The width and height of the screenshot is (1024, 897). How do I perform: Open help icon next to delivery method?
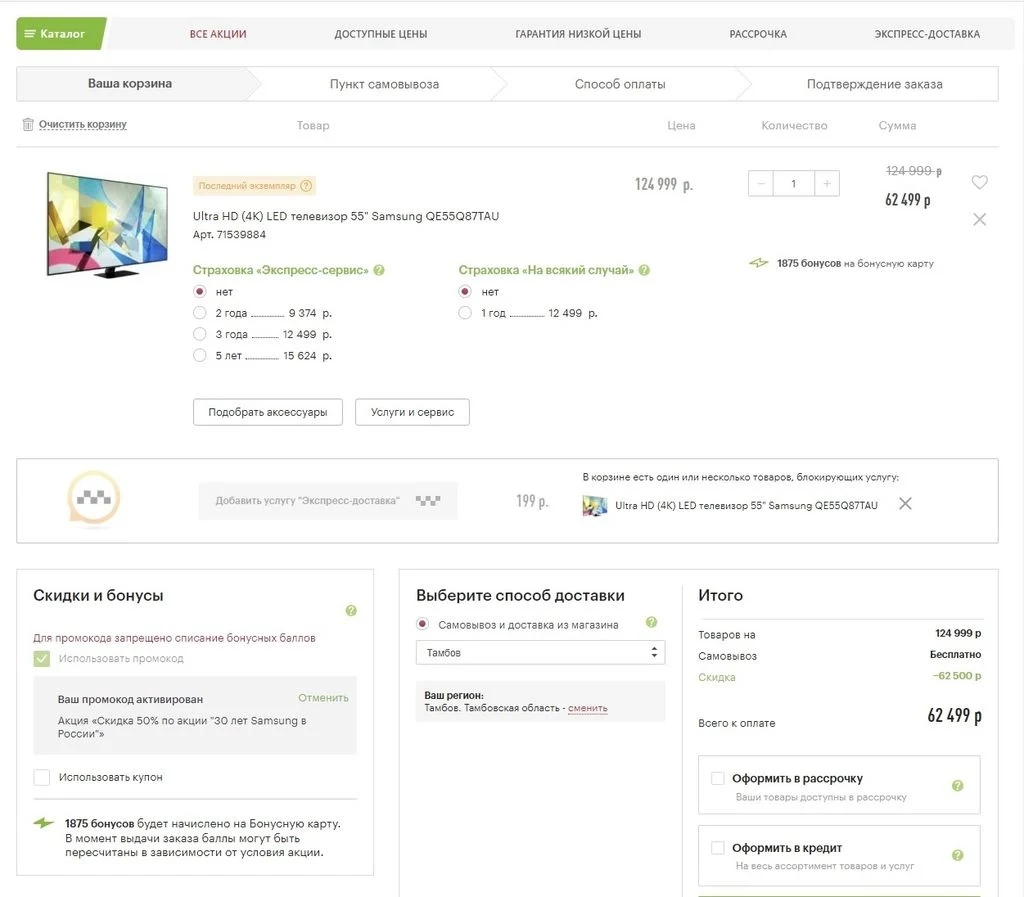point(651,622)
